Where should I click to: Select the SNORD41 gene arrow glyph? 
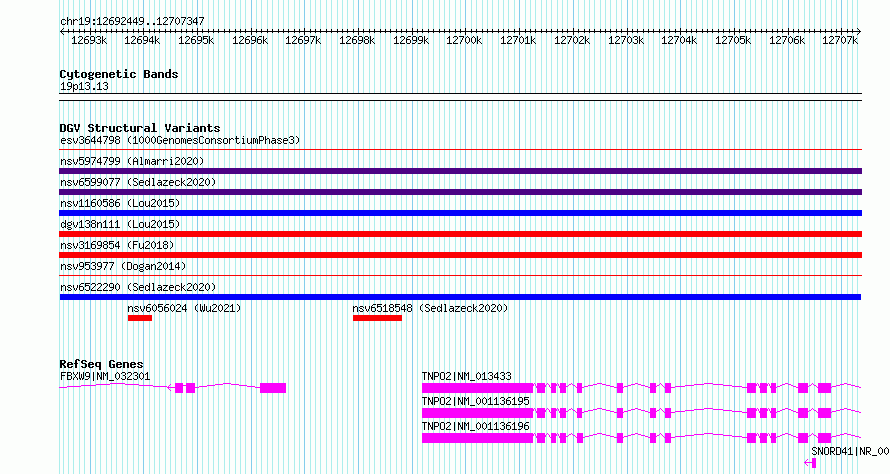tap(811, 463)
